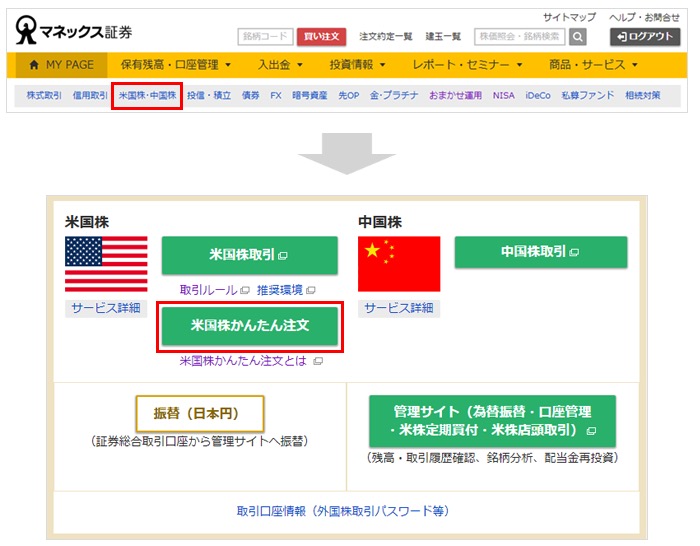Viewport: 700px width, 546px height.
Task: Expand the レポート・セミナー dropdown menu
Action: coord(467,65)
